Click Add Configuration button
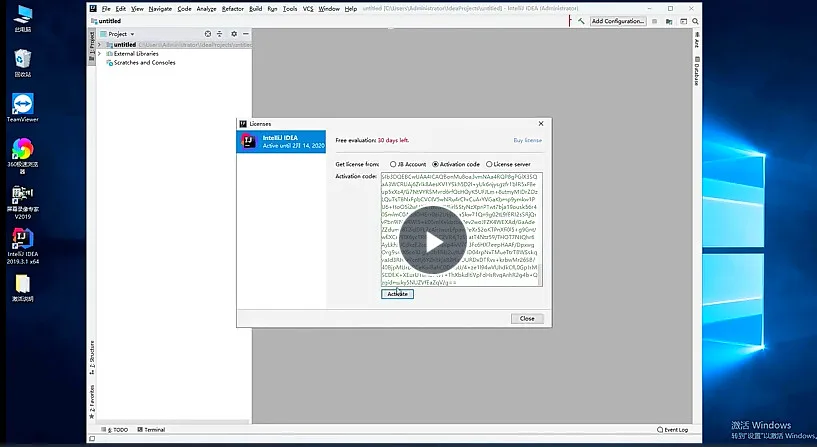The image size is (817, 447). point(618,21)
